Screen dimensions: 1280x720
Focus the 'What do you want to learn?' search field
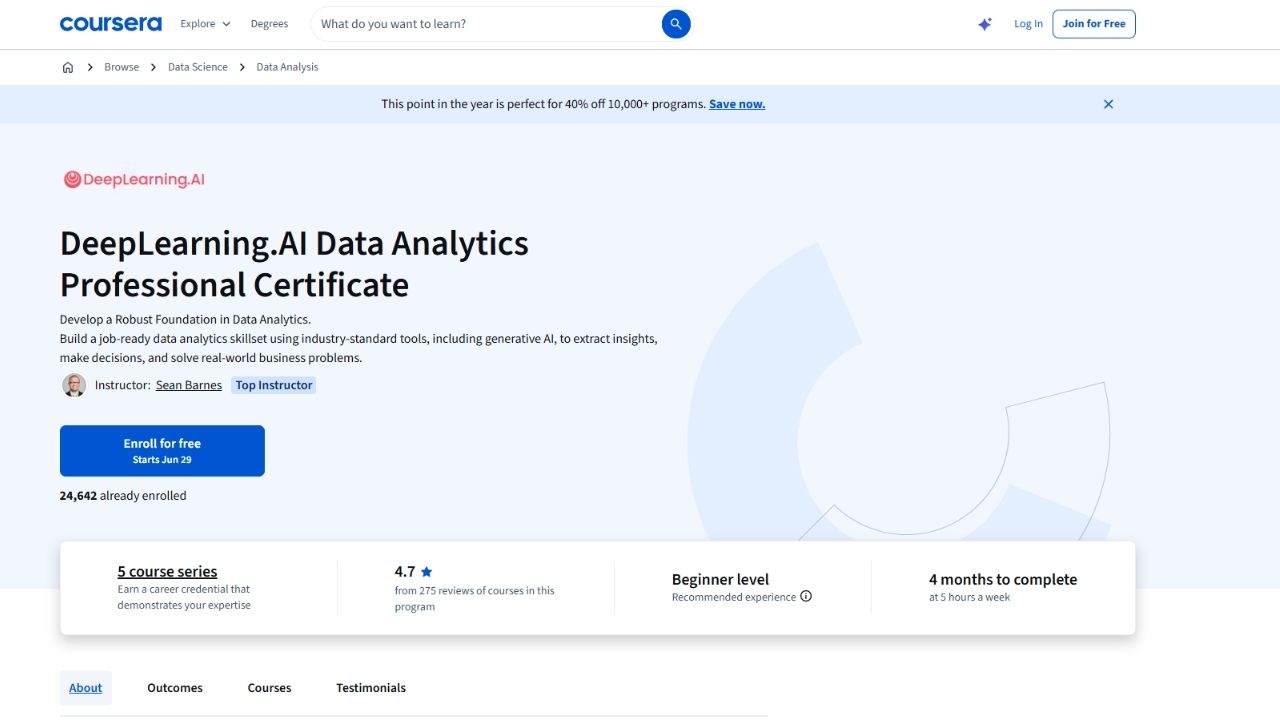(486, 24)
